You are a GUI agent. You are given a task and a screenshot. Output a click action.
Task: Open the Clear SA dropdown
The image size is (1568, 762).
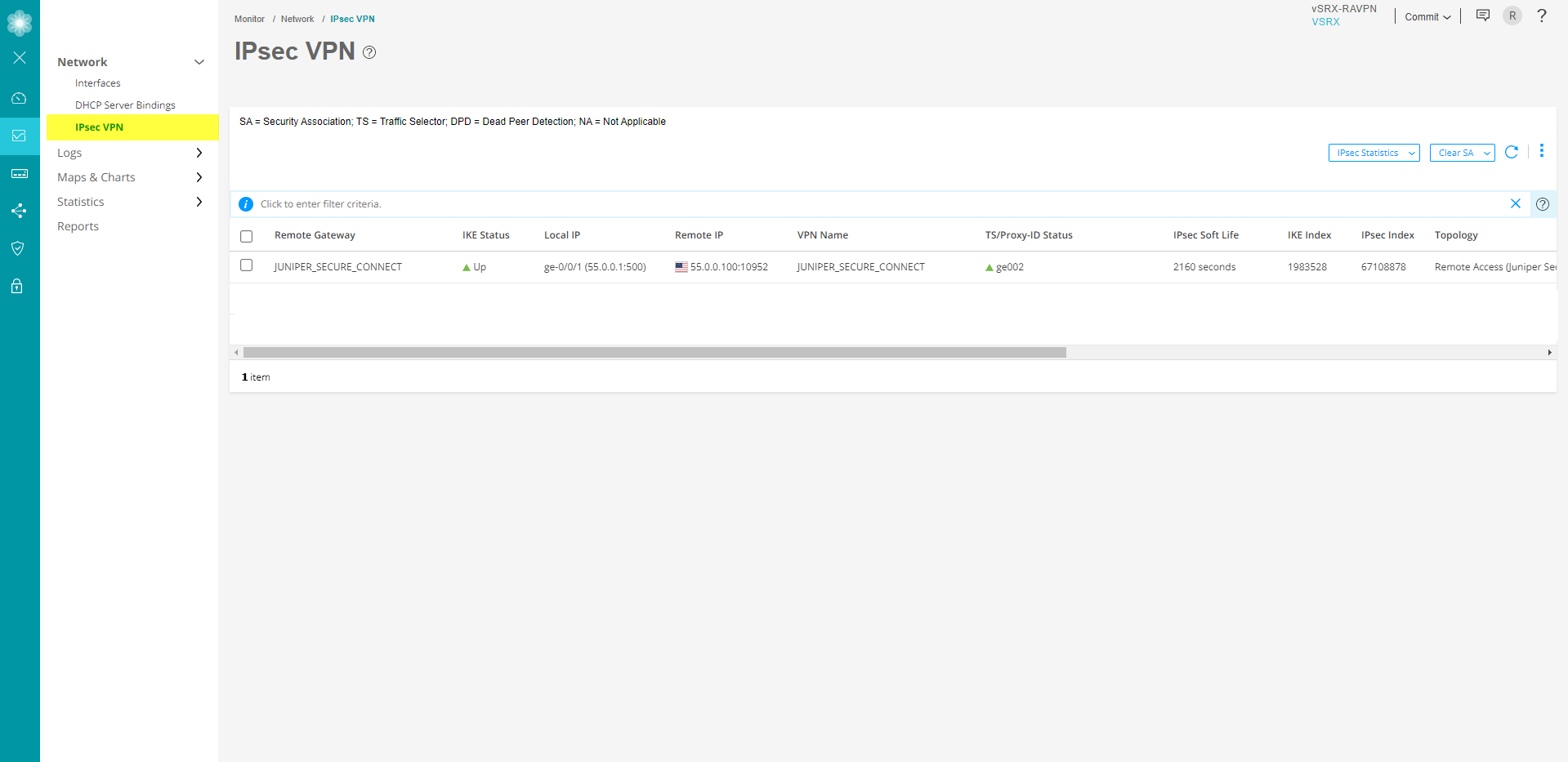pos(1463,153)
